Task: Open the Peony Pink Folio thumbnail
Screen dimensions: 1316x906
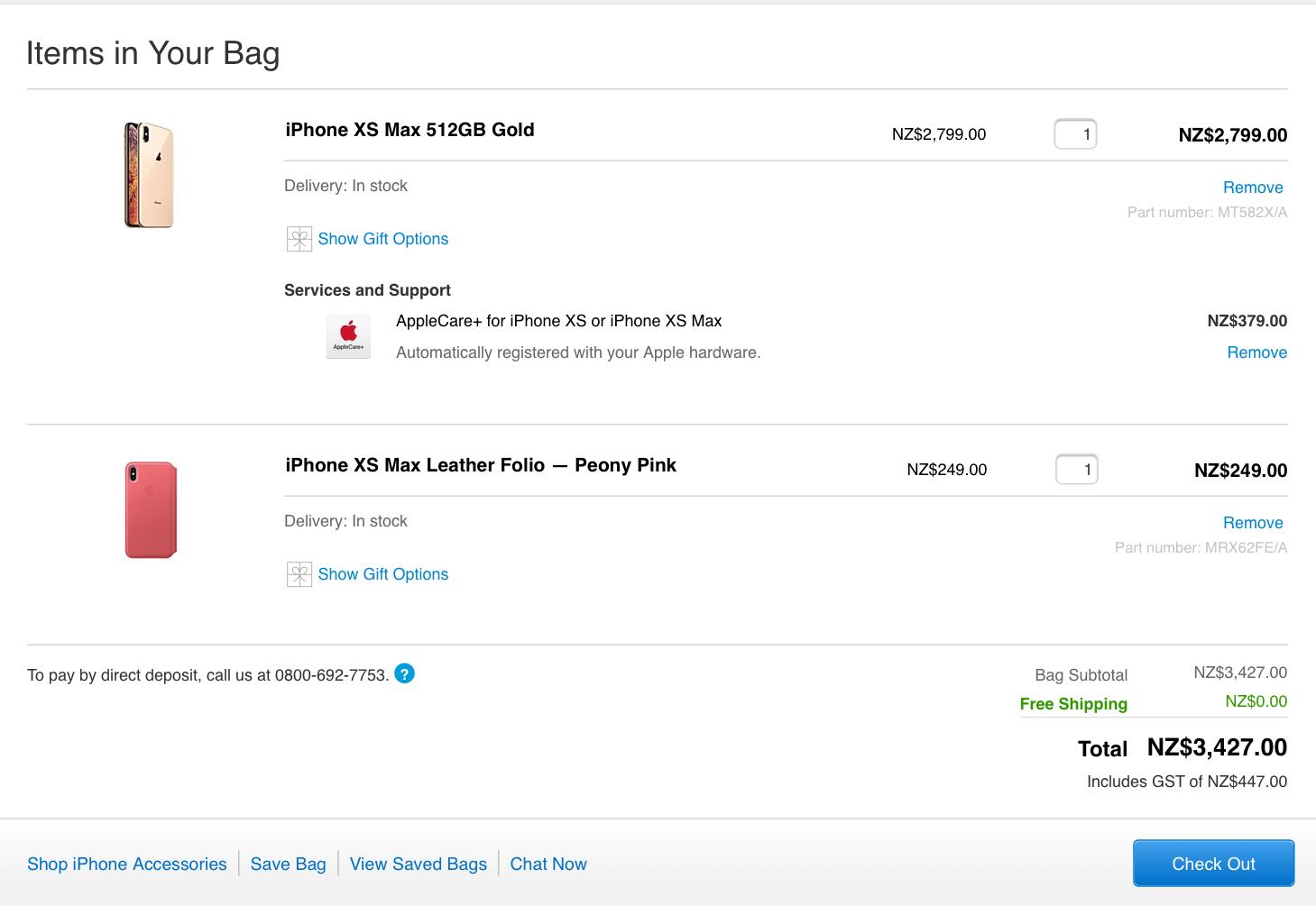Action: click(x=151, y=510)
